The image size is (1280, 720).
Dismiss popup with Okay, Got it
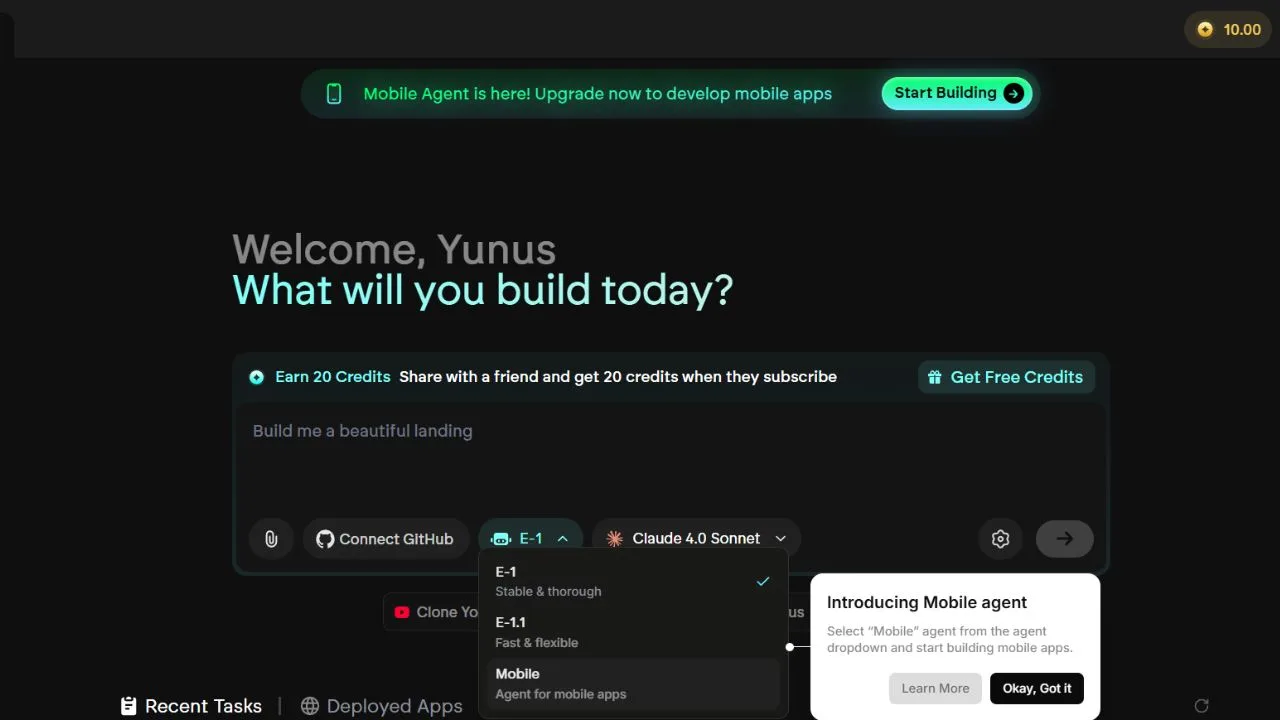tap(1037, 688)
